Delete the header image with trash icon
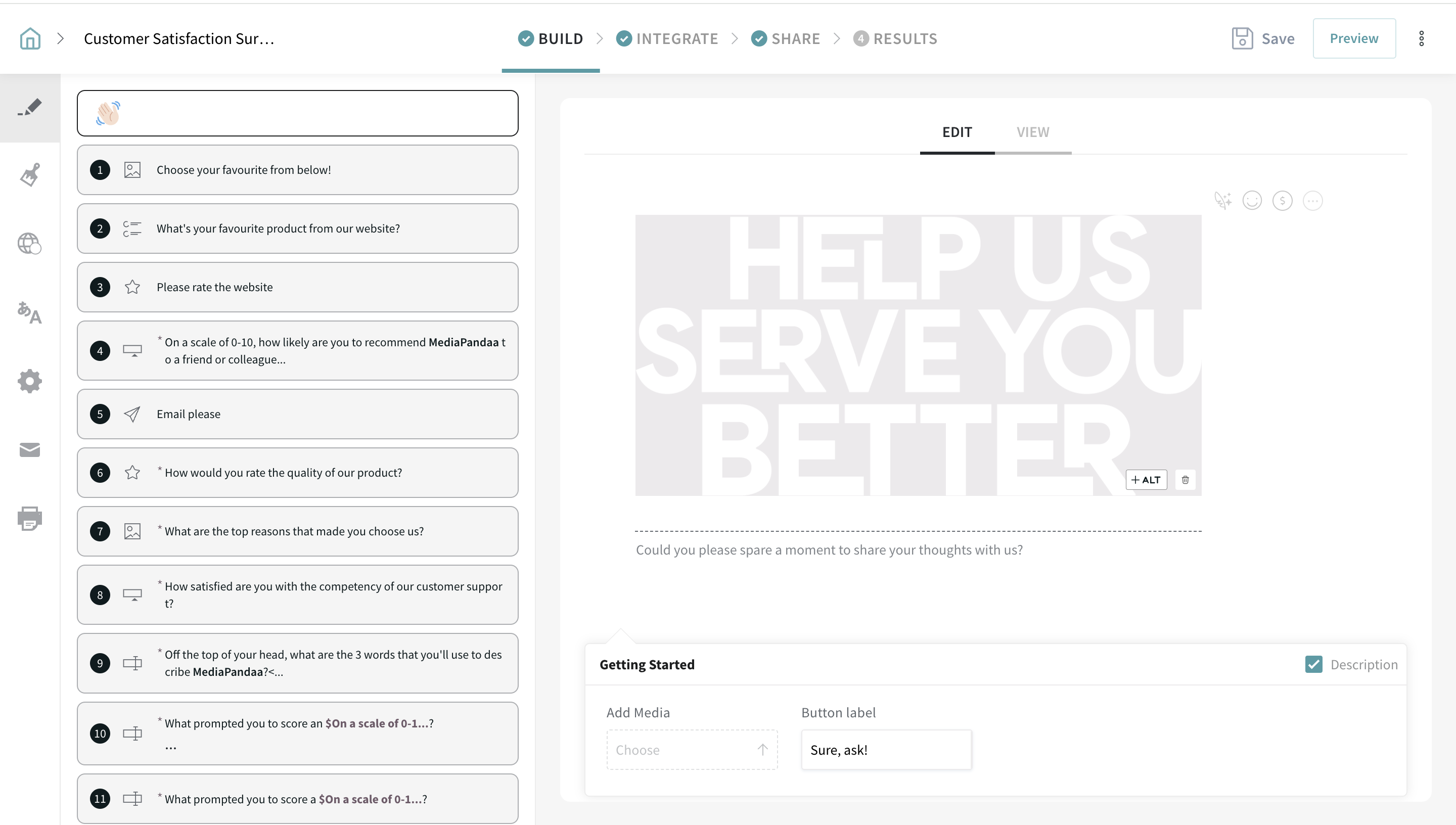This screenshot has height=825, width=1456. (1185, 480)
